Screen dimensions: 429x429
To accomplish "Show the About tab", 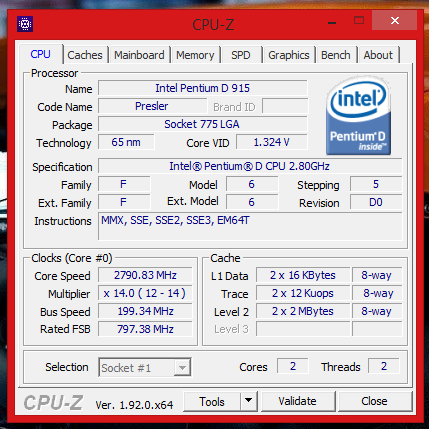I will tap(378, 55).
